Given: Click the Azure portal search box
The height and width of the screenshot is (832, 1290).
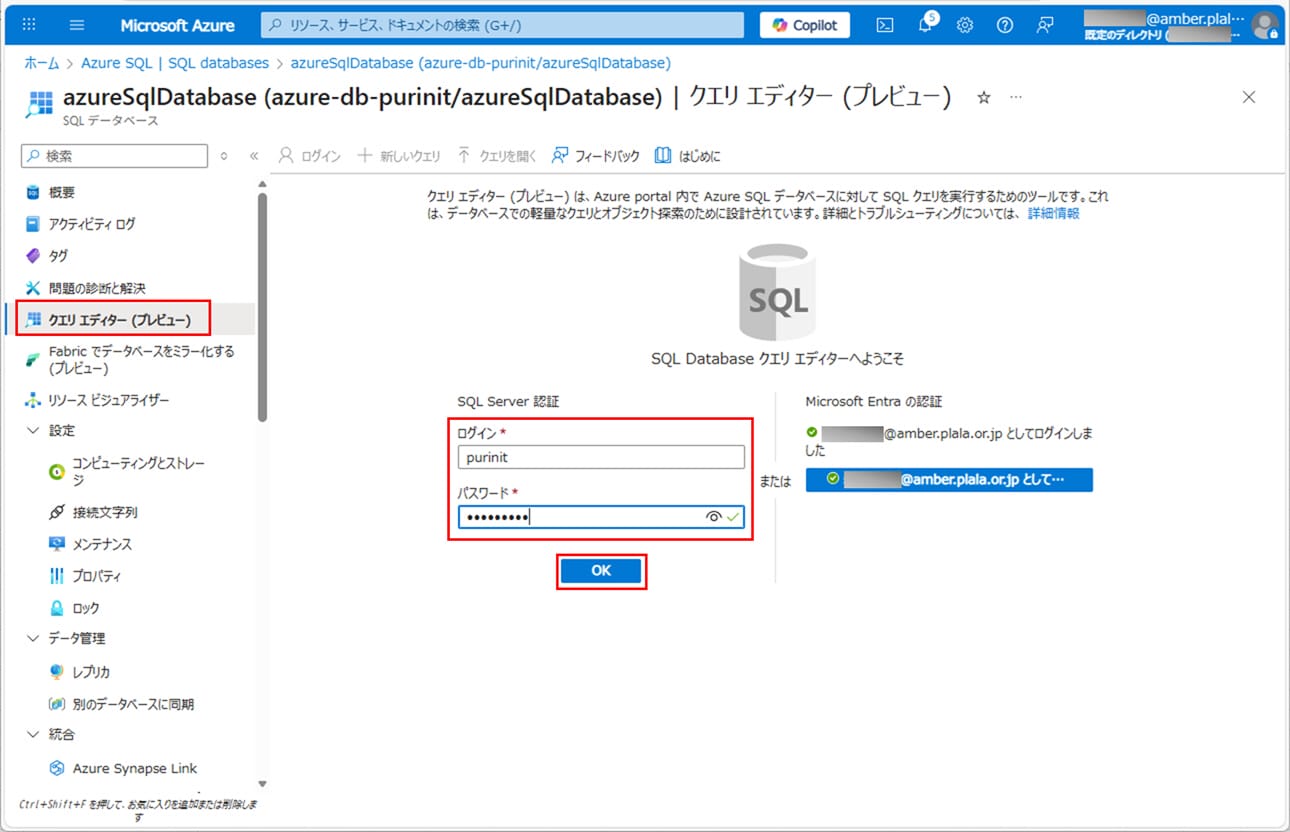Looking at the screenshot, I should (503, 25).
